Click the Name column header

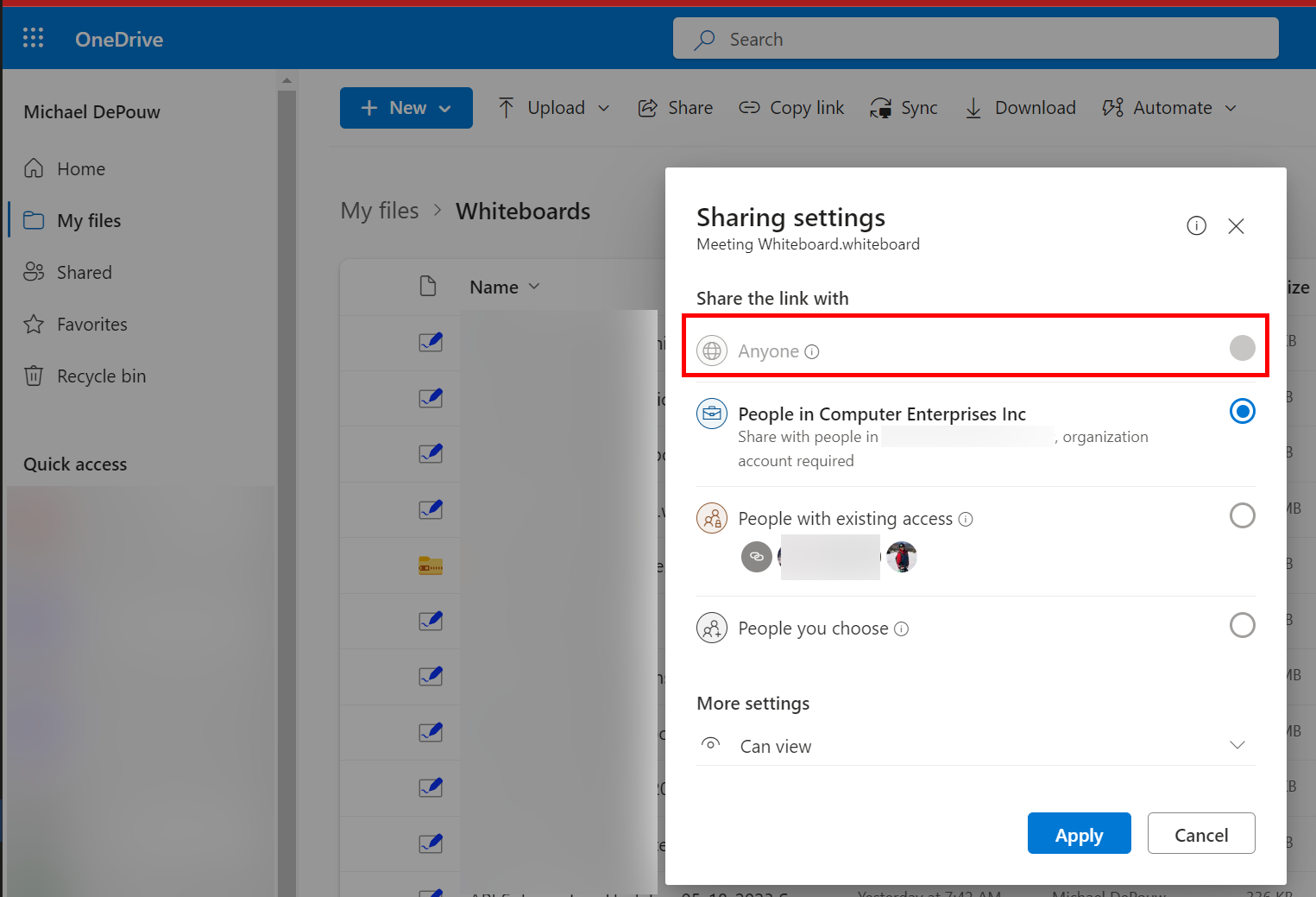tap(494, 287)
